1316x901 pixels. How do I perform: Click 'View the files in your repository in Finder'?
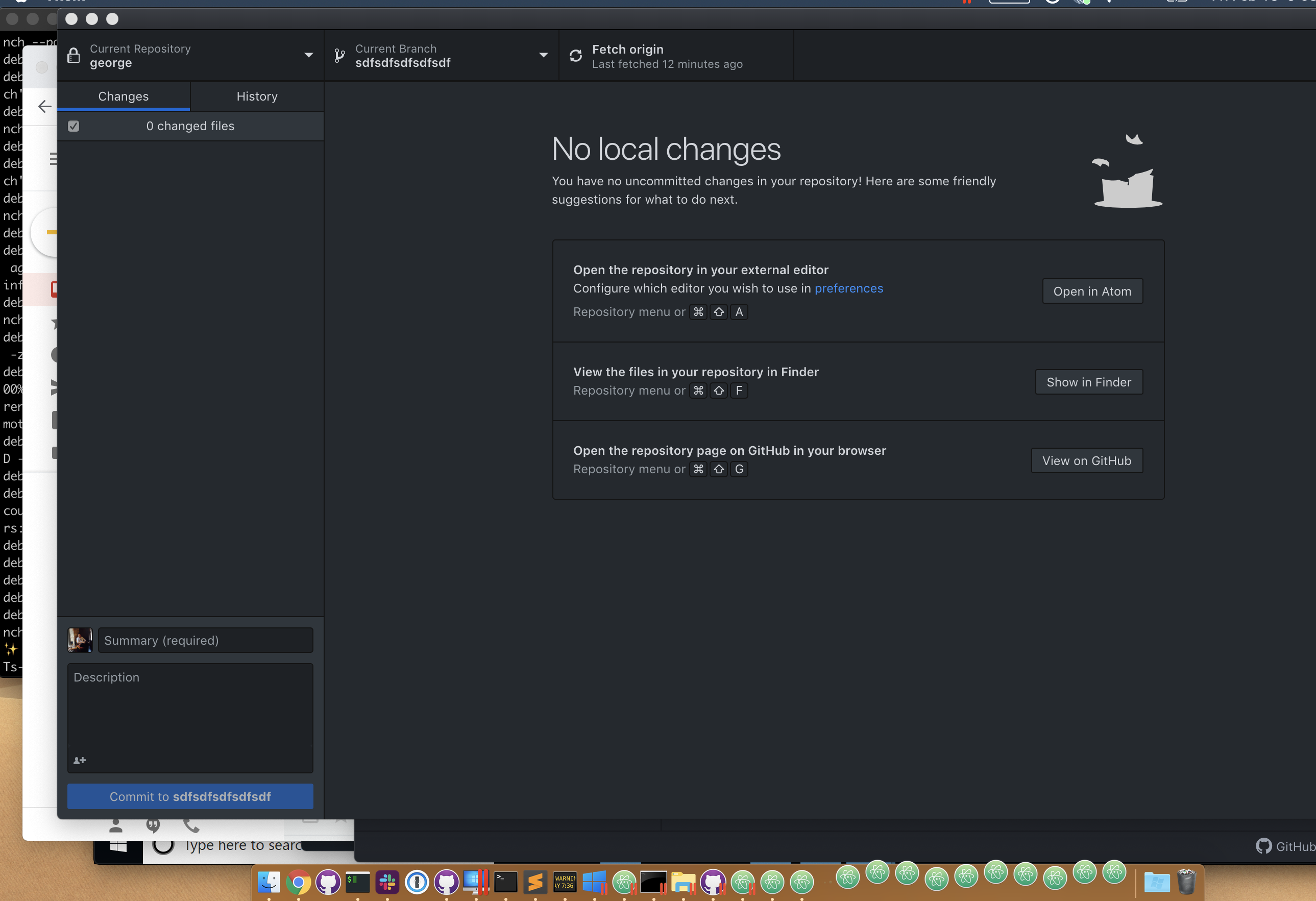[x=696, y=372]
